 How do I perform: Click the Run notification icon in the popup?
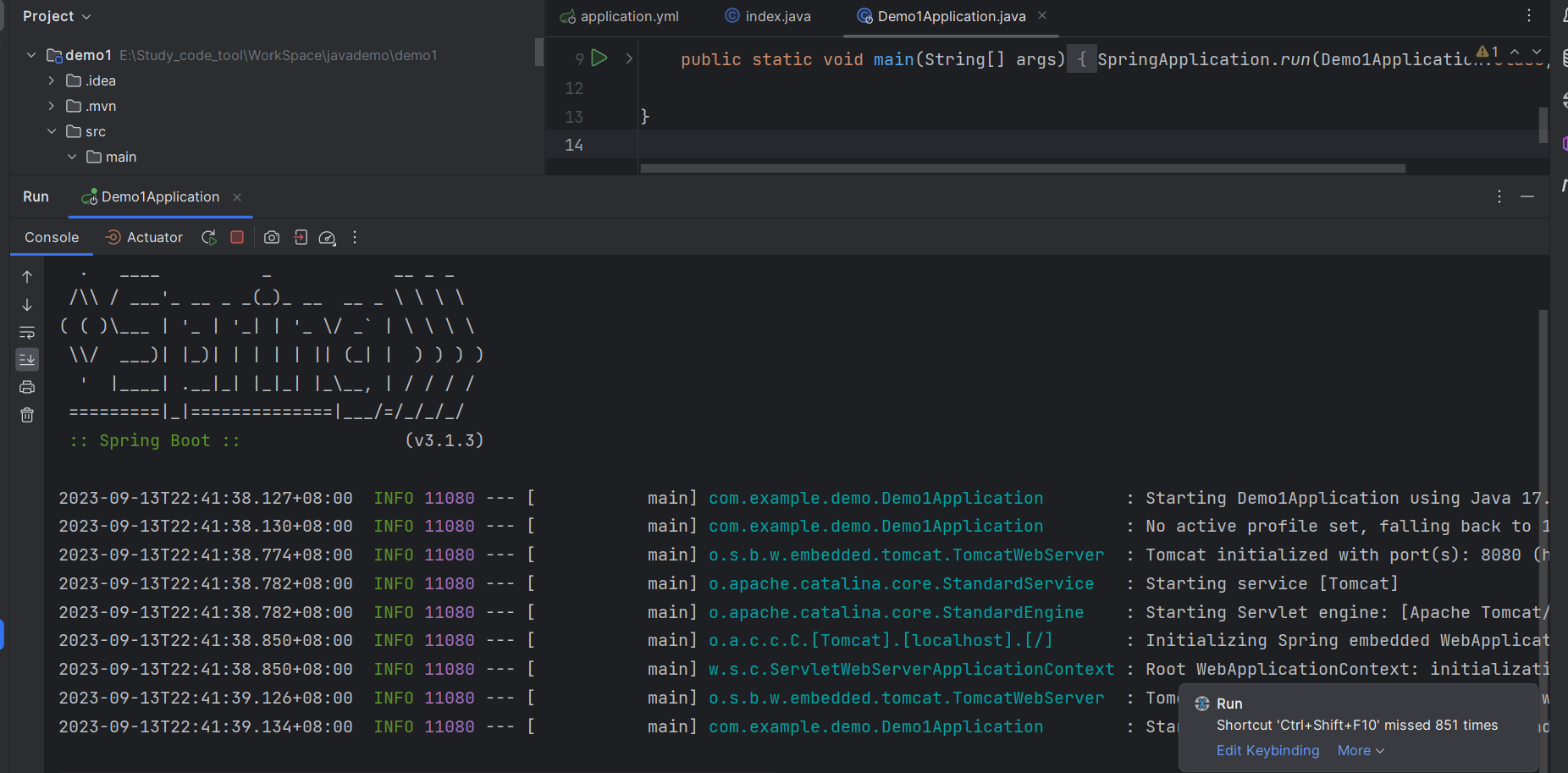(1202, 704)
